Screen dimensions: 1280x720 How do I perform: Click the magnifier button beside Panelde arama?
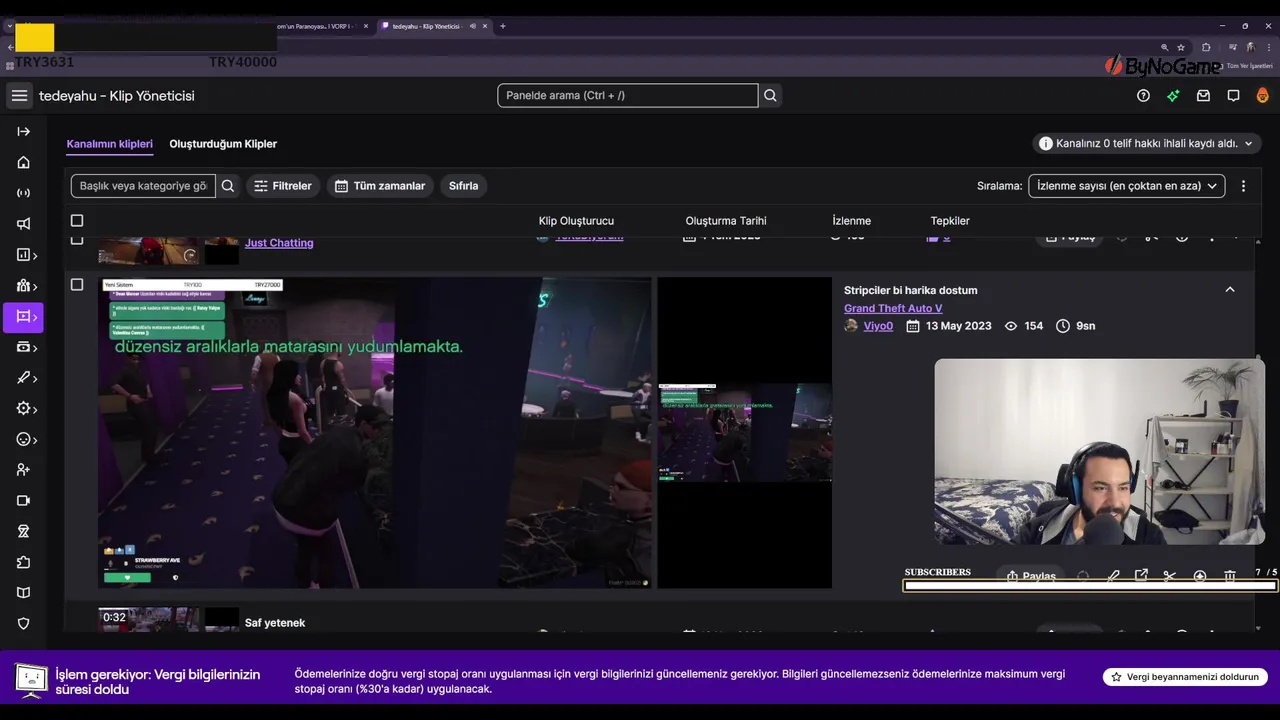(x=770, y=96)
